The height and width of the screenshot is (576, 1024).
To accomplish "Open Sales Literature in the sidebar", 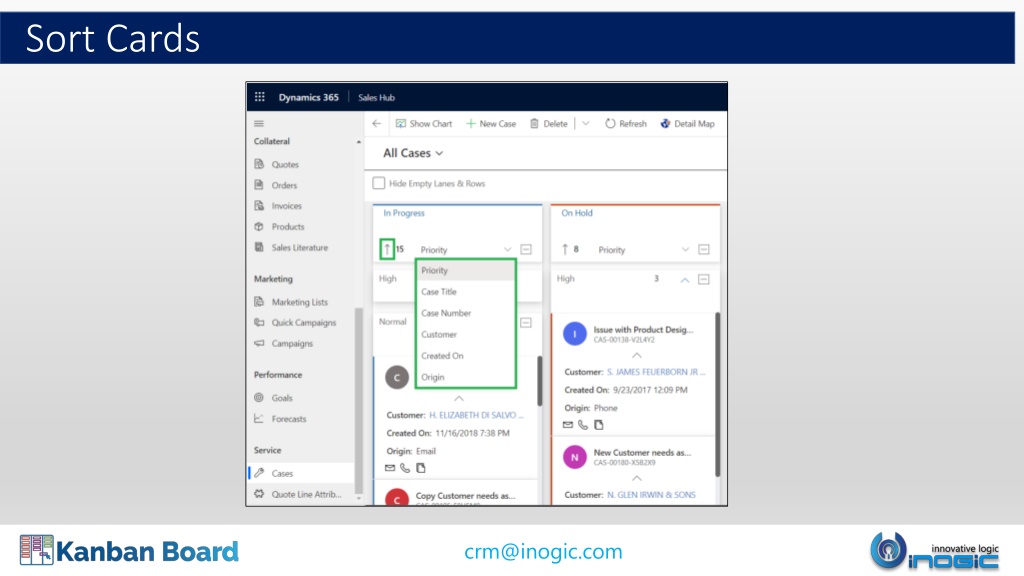I will click(x=301, y=248).
